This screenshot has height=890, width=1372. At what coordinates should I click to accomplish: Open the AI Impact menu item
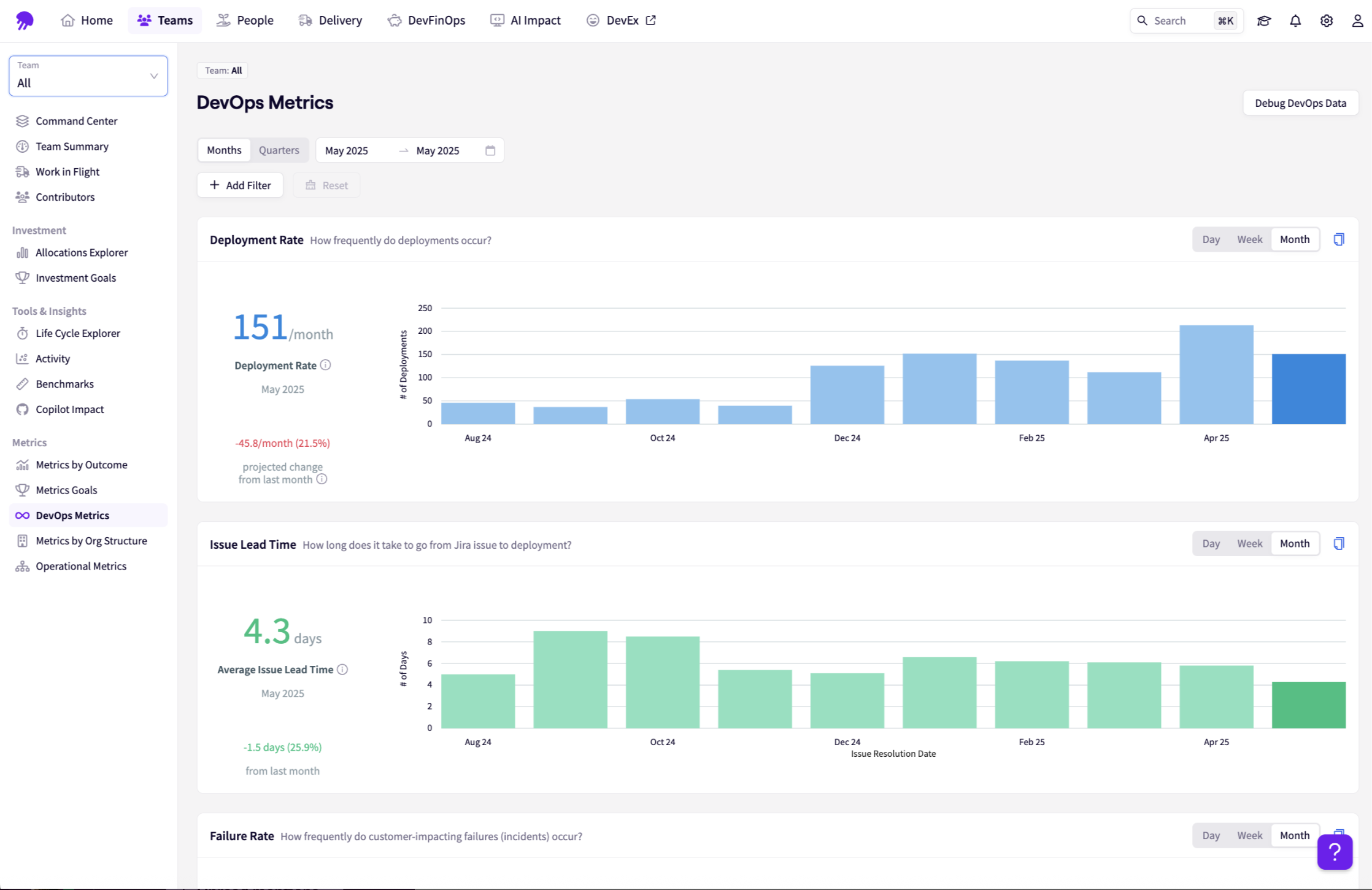[525, 20]
